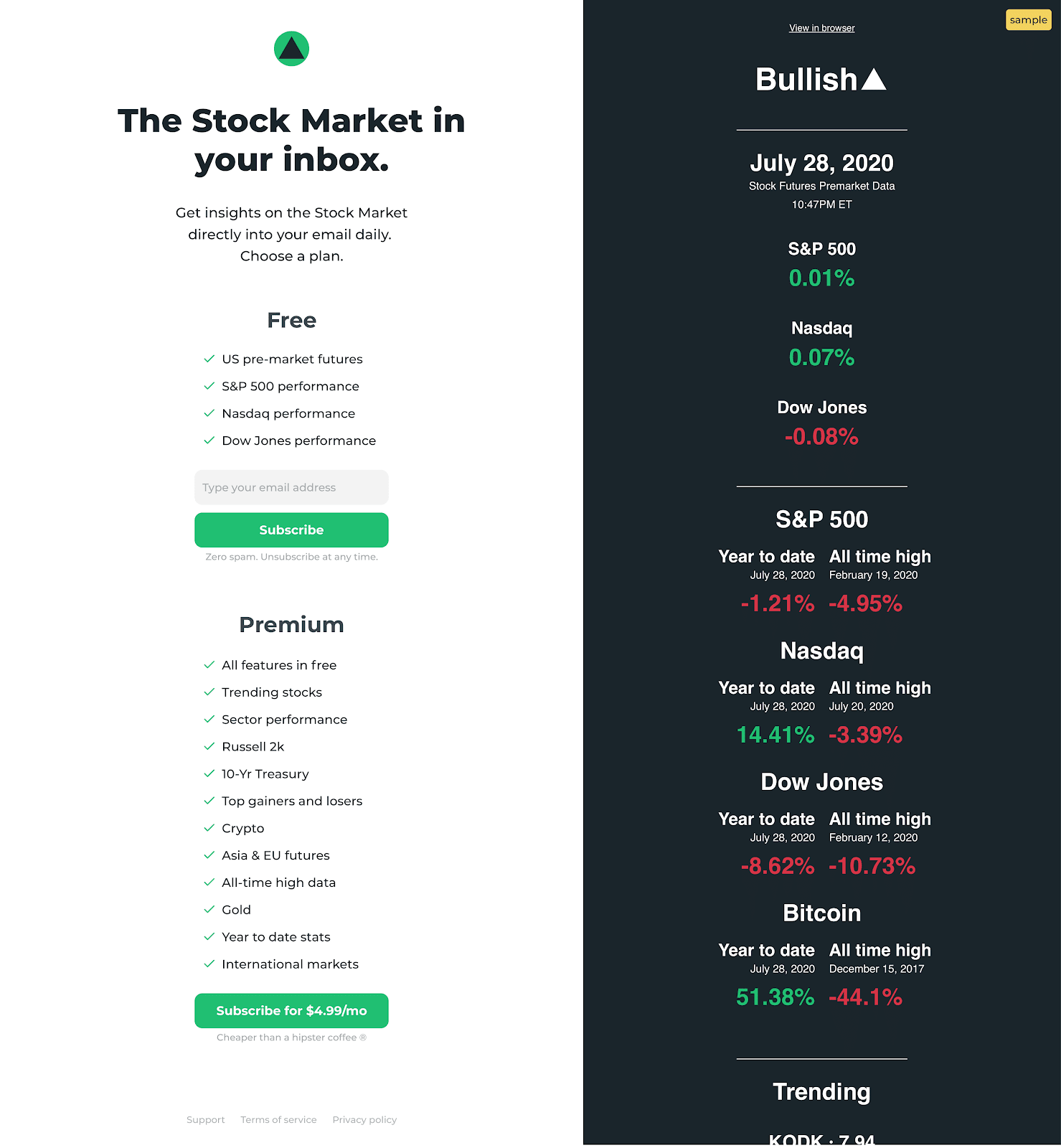This screenshot has height=1148, width=1061.
Task: Click the green Subscribe button
Action: coord(291,530)
